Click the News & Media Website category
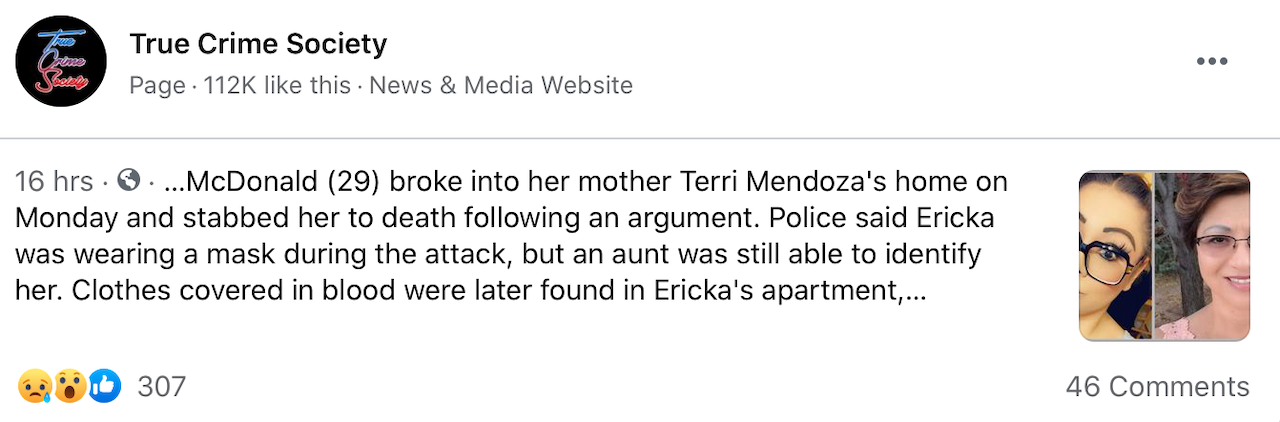This screenshot has height=422, width=1280. click(501, 86)
